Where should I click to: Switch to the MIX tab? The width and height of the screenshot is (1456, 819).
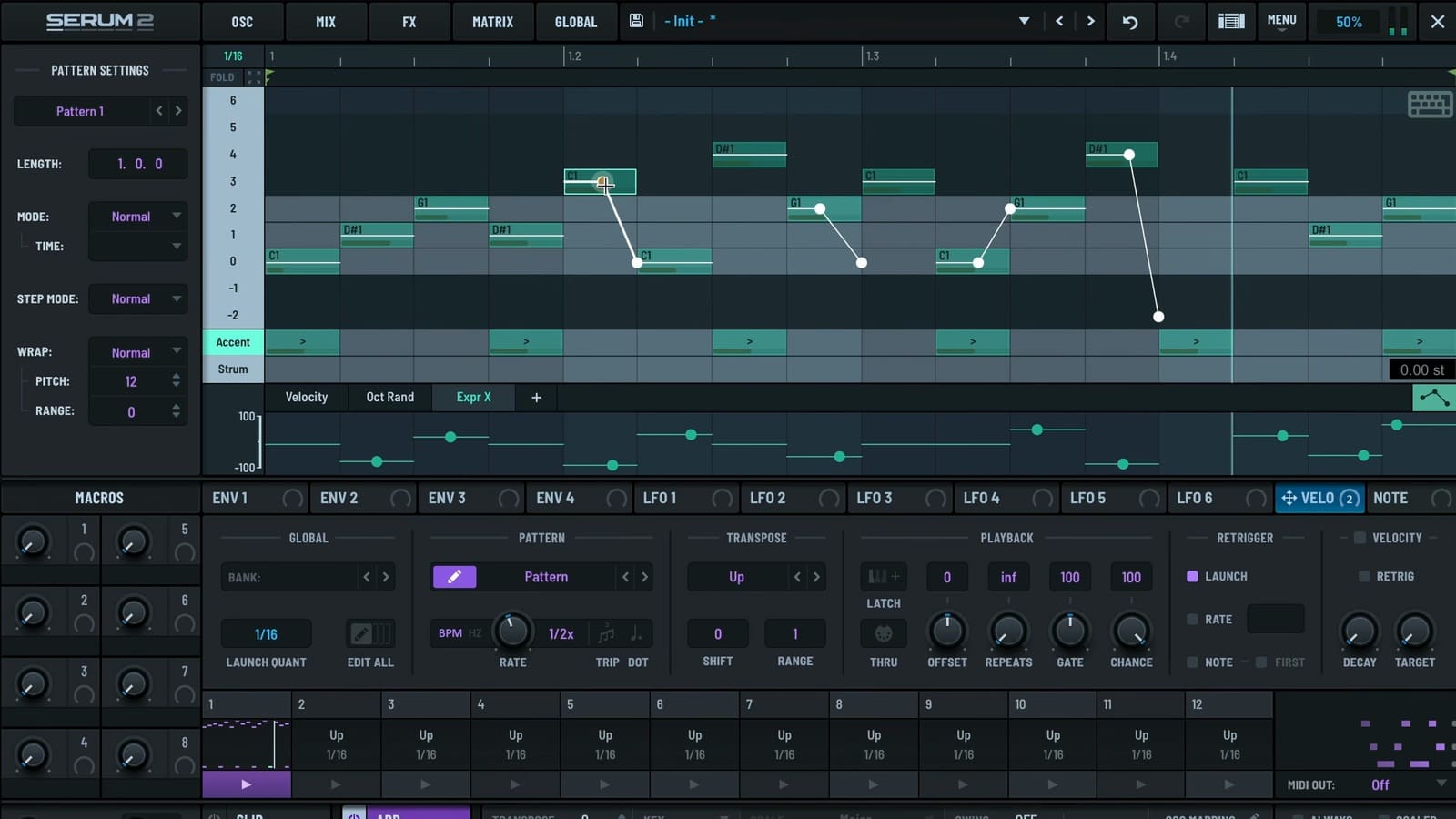click(x=326, y=22)
